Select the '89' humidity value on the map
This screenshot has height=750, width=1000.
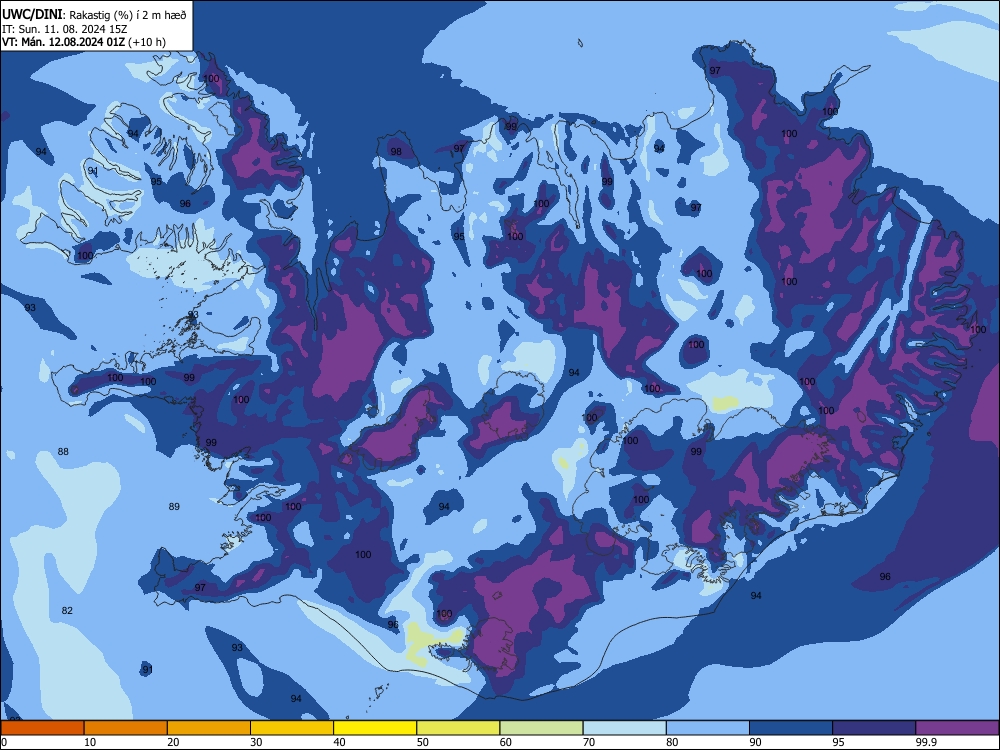tap(174, 506)
